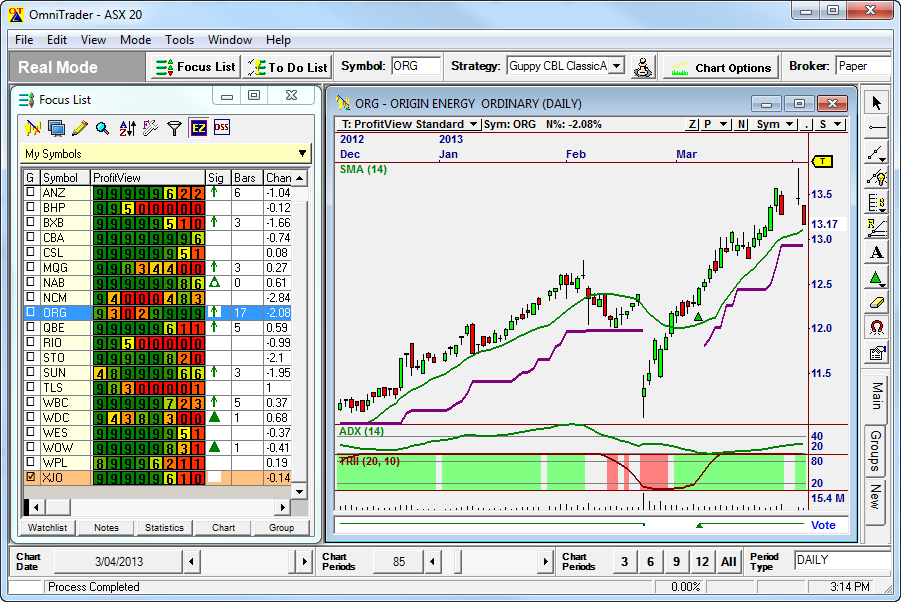901x602 pixels.
Task: Click the wrench F settings icon
Action: click(151, 128)
